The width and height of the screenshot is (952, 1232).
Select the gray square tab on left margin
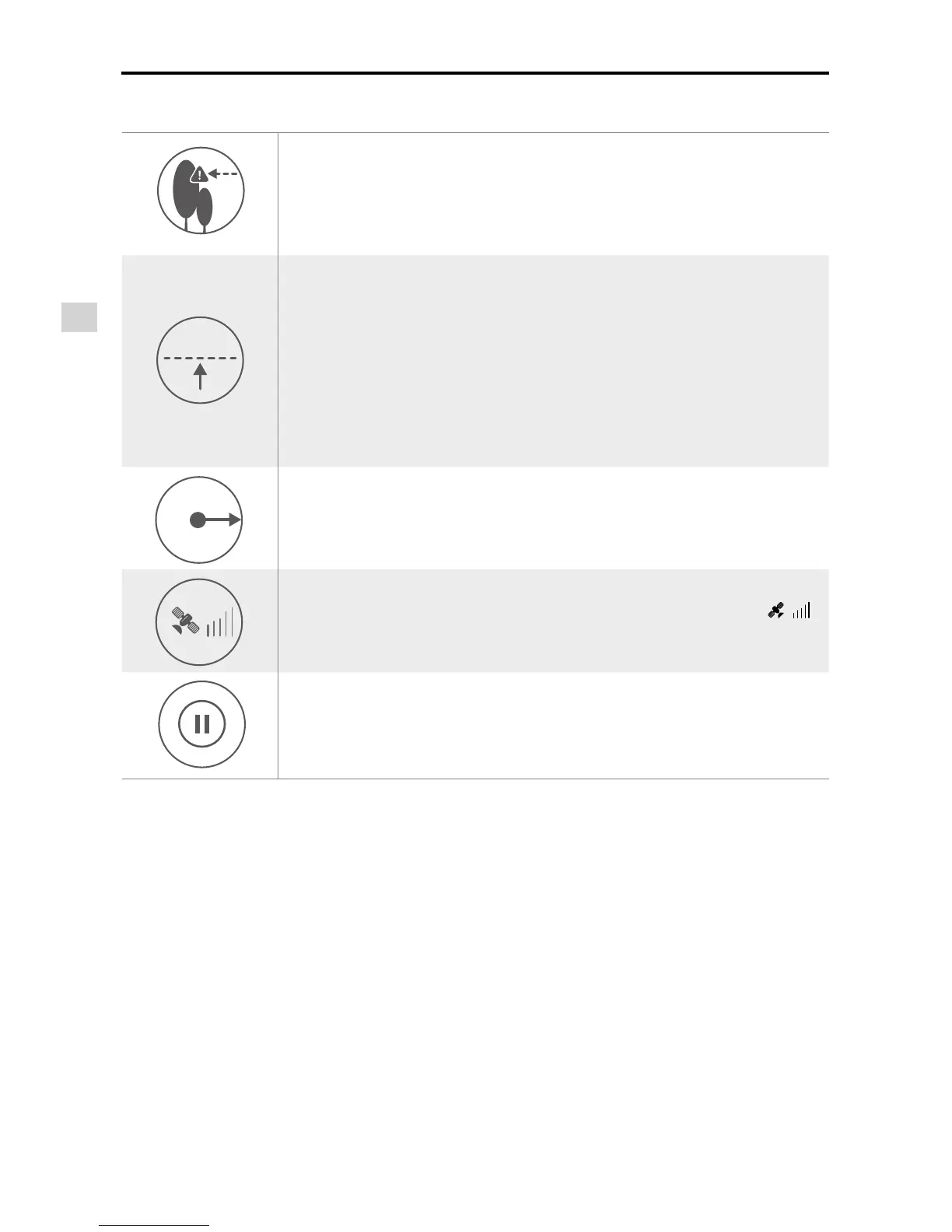click(79, 317)
